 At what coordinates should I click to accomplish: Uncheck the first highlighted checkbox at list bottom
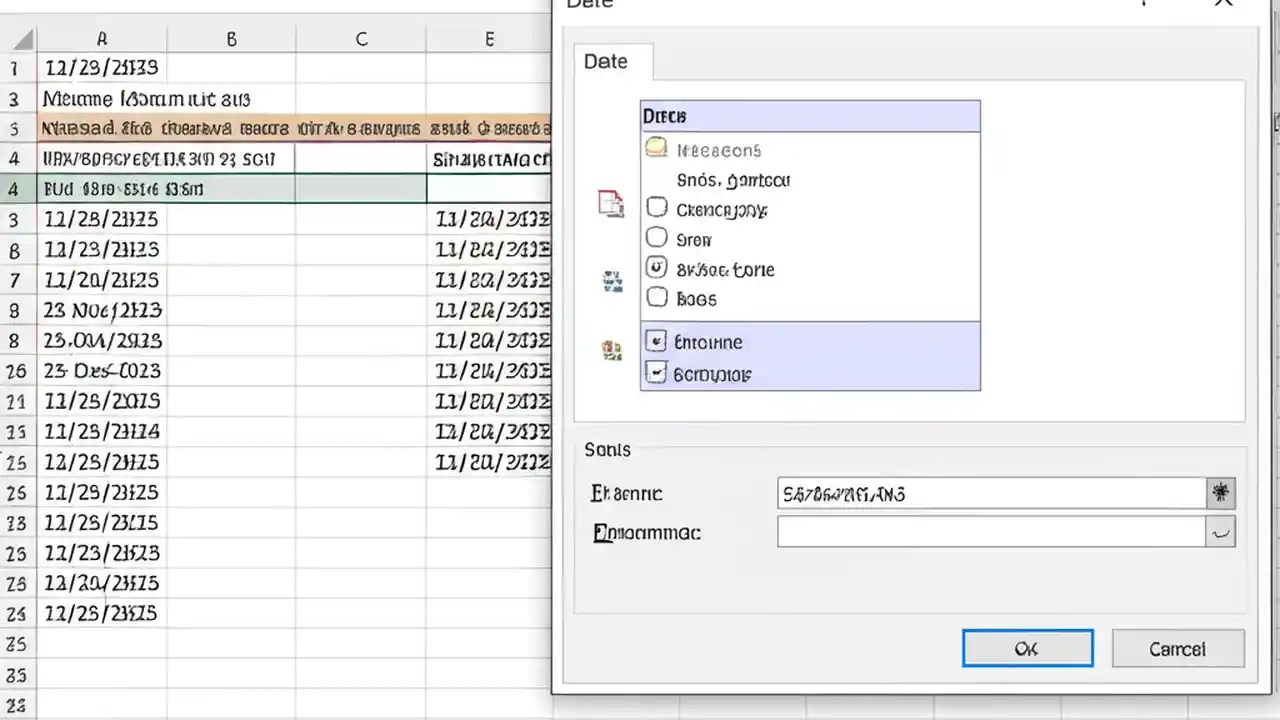(x=656, y=342)
